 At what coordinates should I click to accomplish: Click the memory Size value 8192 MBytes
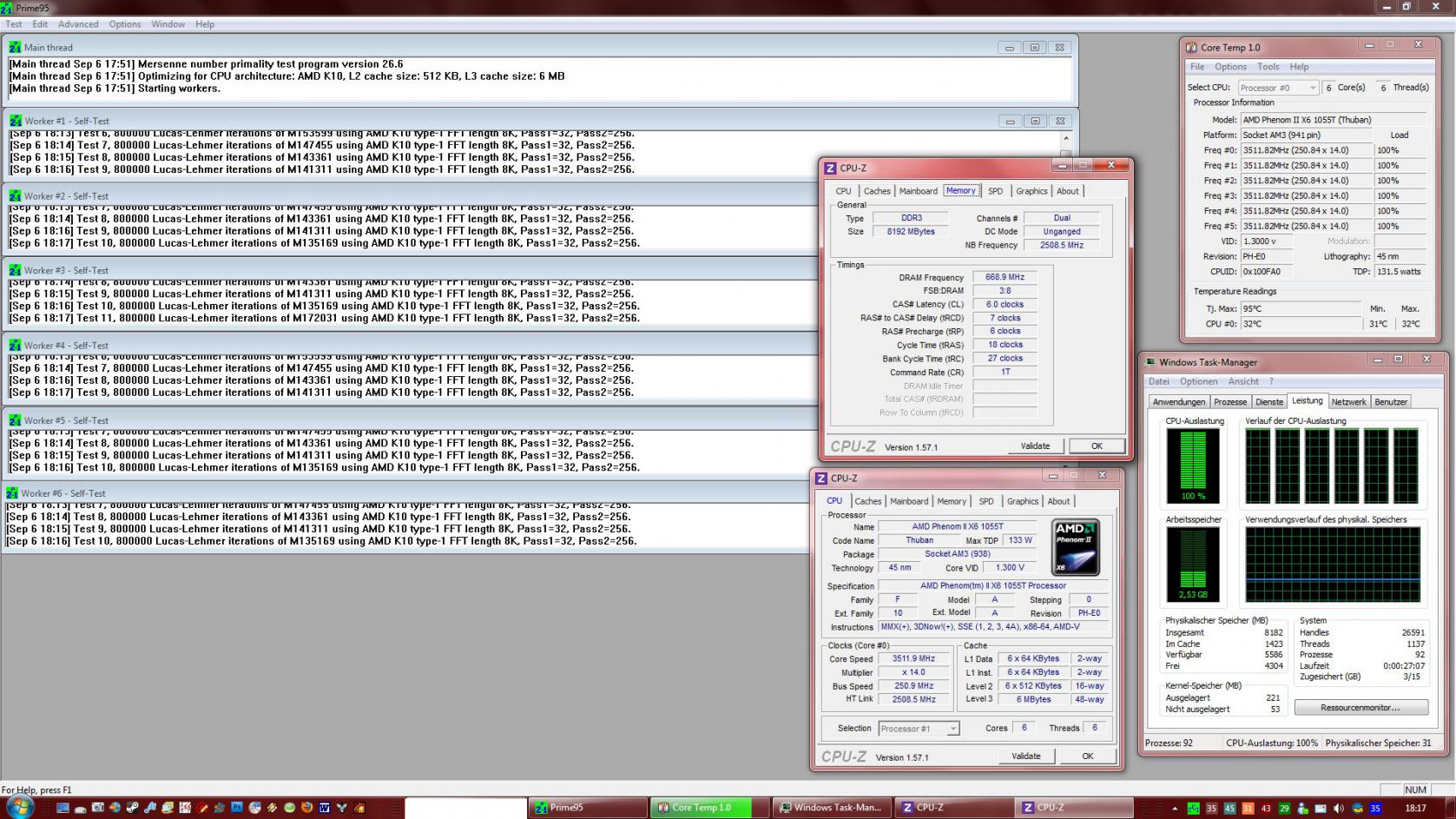click(911, 232)
